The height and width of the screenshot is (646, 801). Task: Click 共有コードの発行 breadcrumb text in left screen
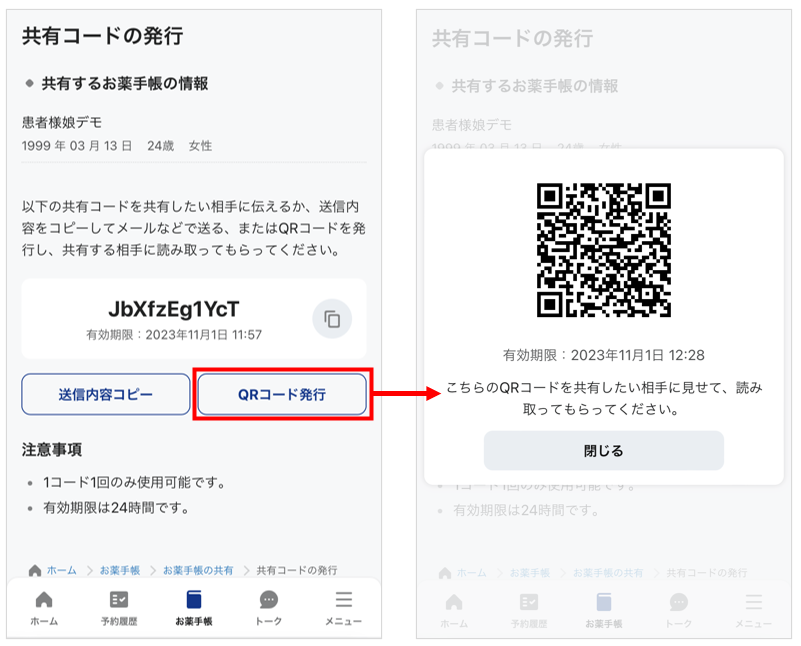297,570
